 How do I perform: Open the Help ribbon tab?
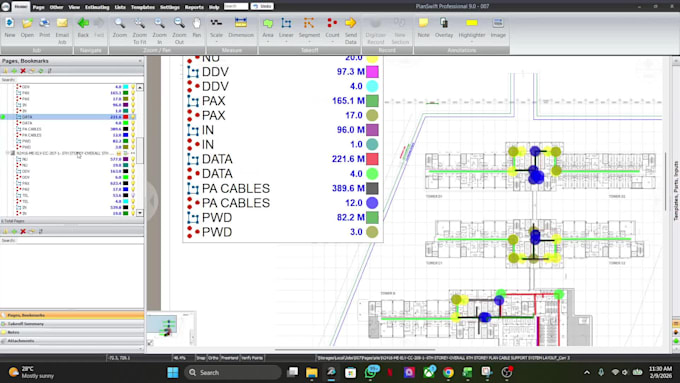click(x=214, y=7)
